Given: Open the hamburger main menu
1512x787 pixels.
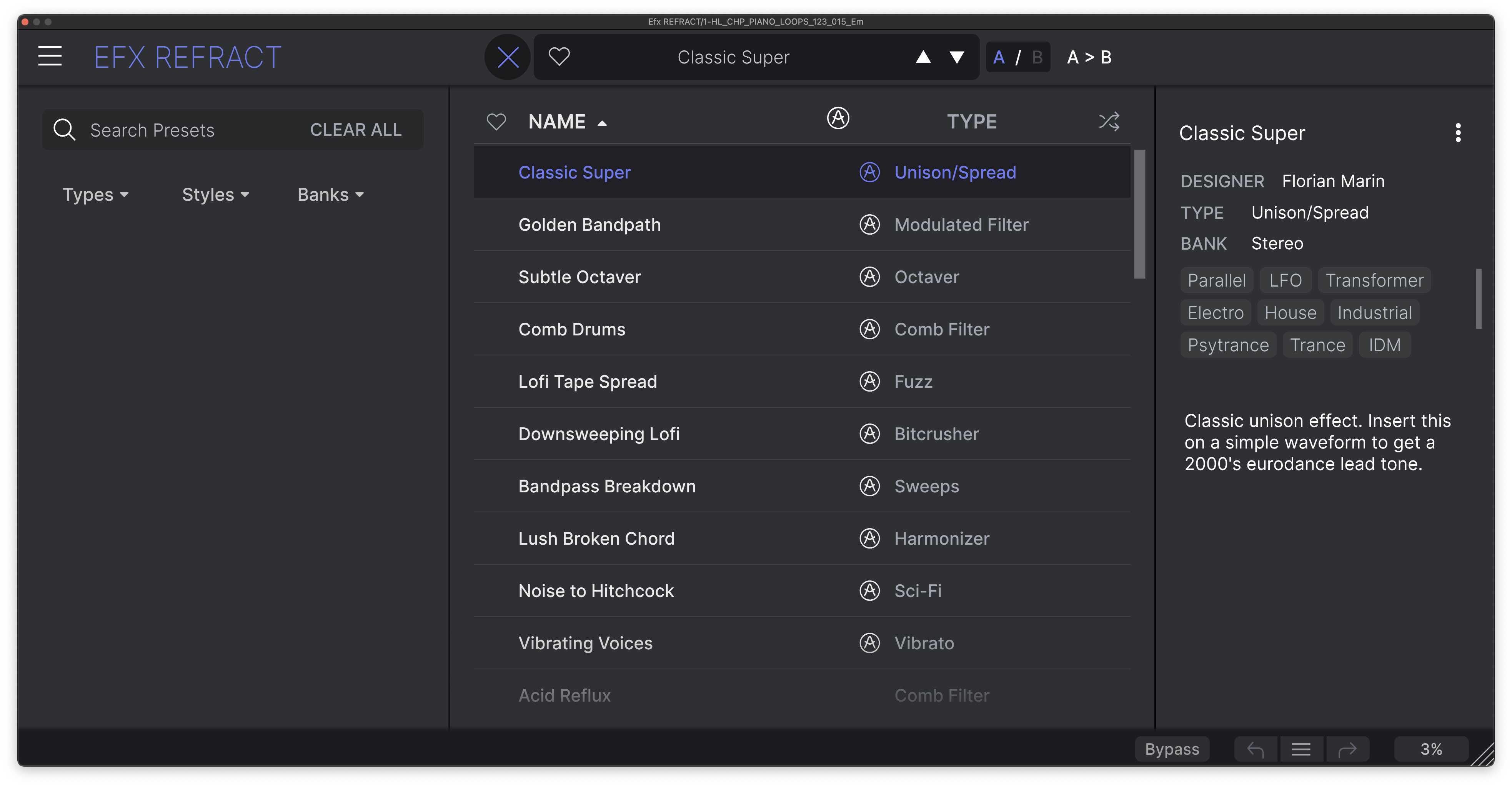Looking at the screenshot, I should [x=50, y=57].
